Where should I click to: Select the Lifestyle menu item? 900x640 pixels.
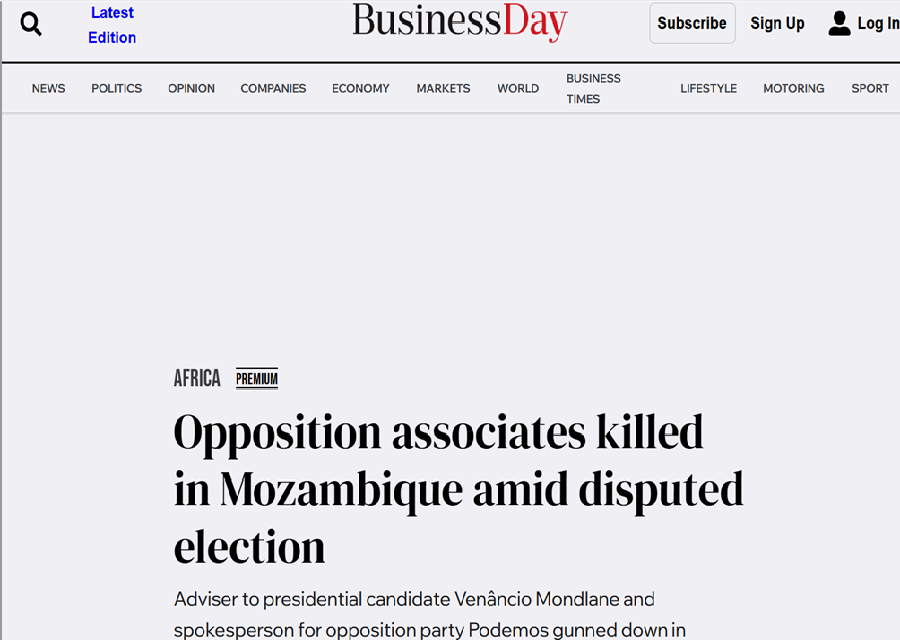(708, 88)
